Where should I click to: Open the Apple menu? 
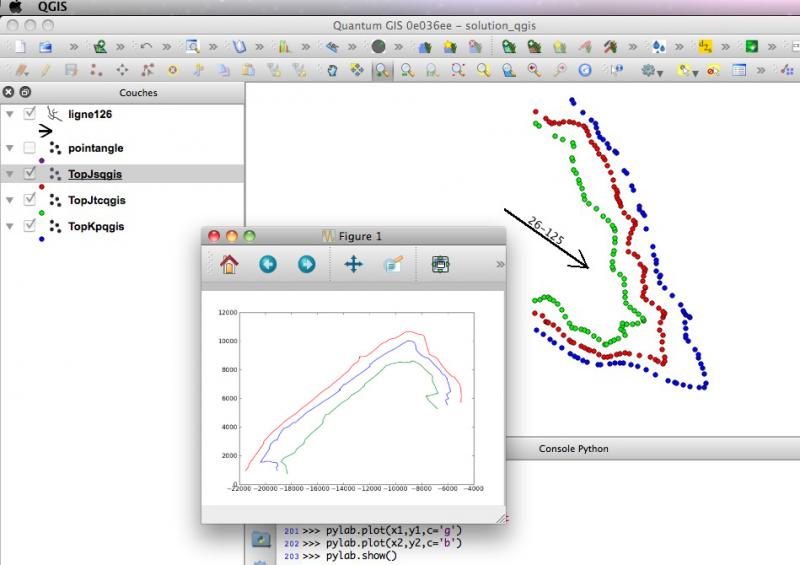click(x=15, y=6)
